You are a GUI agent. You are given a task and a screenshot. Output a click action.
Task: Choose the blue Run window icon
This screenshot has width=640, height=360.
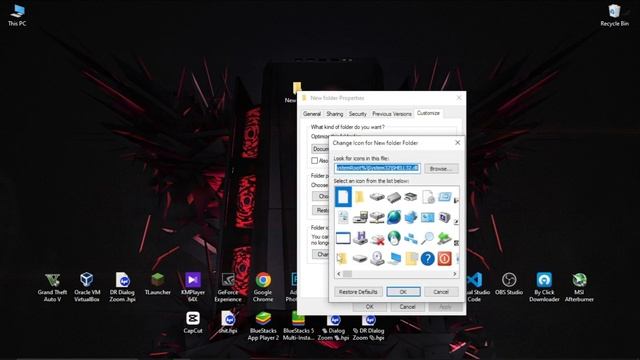pos(444,197)
